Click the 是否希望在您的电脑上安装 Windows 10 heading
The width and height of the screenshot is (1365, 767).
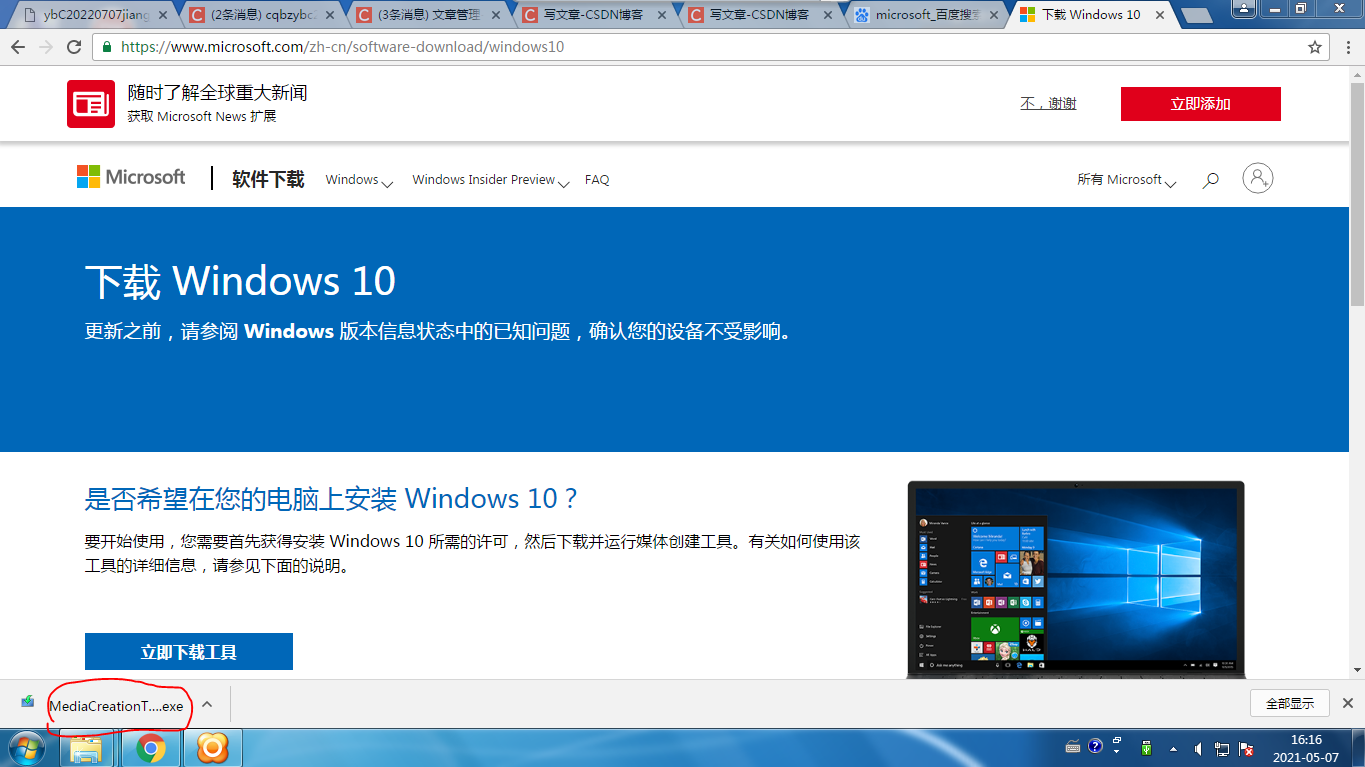tap(331, 499)
